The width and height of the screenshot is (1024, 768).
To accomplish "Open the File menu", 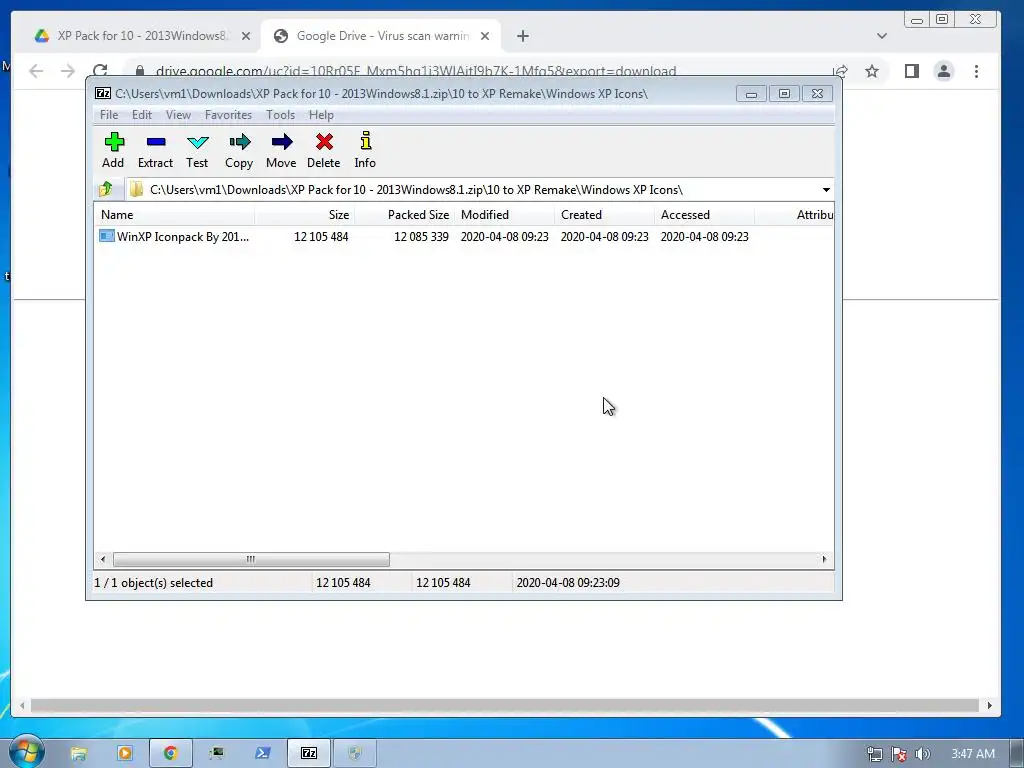I will click(109, 115).
